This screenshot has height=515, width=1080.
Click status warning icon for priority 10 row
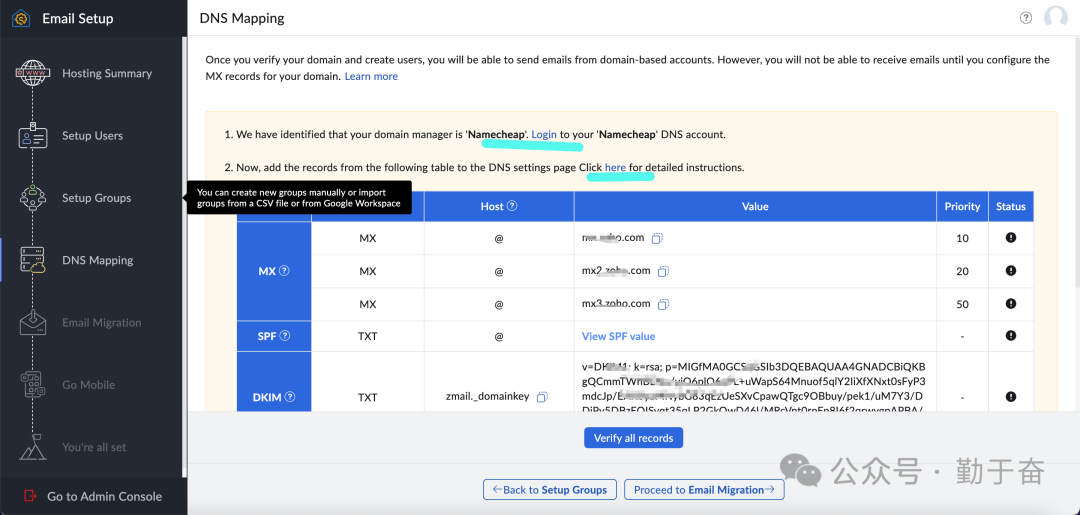1010,239
